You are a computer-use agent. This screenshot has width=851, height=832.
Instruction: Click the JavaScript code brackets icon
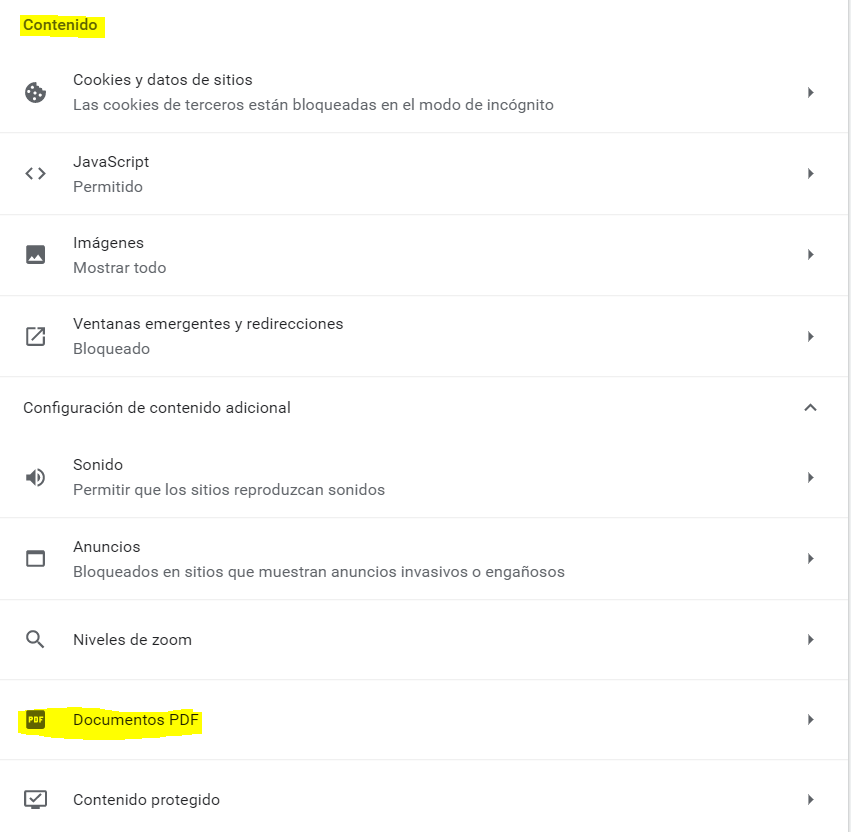point(36,174)
